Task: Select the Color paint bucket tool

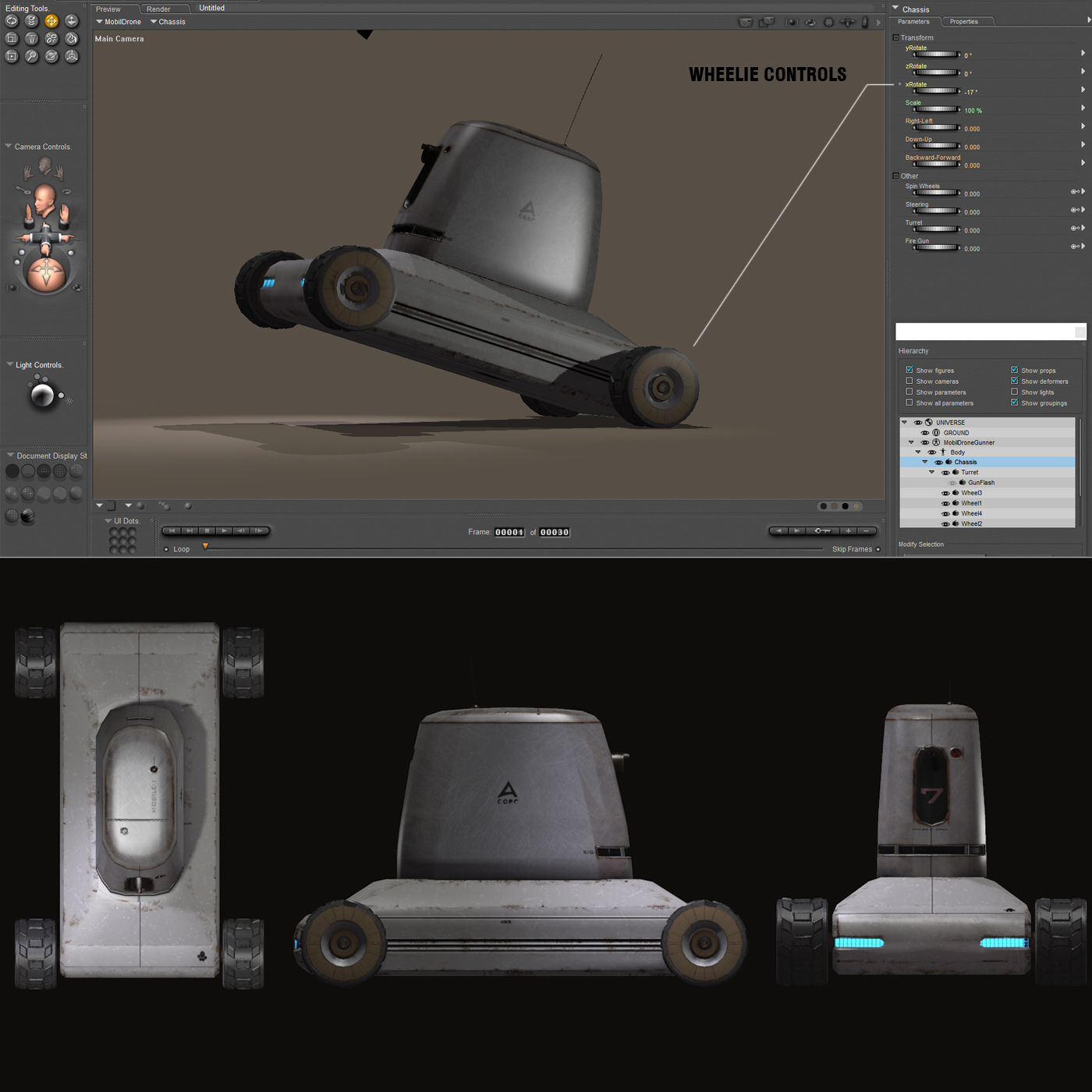Action: [71, 38]
